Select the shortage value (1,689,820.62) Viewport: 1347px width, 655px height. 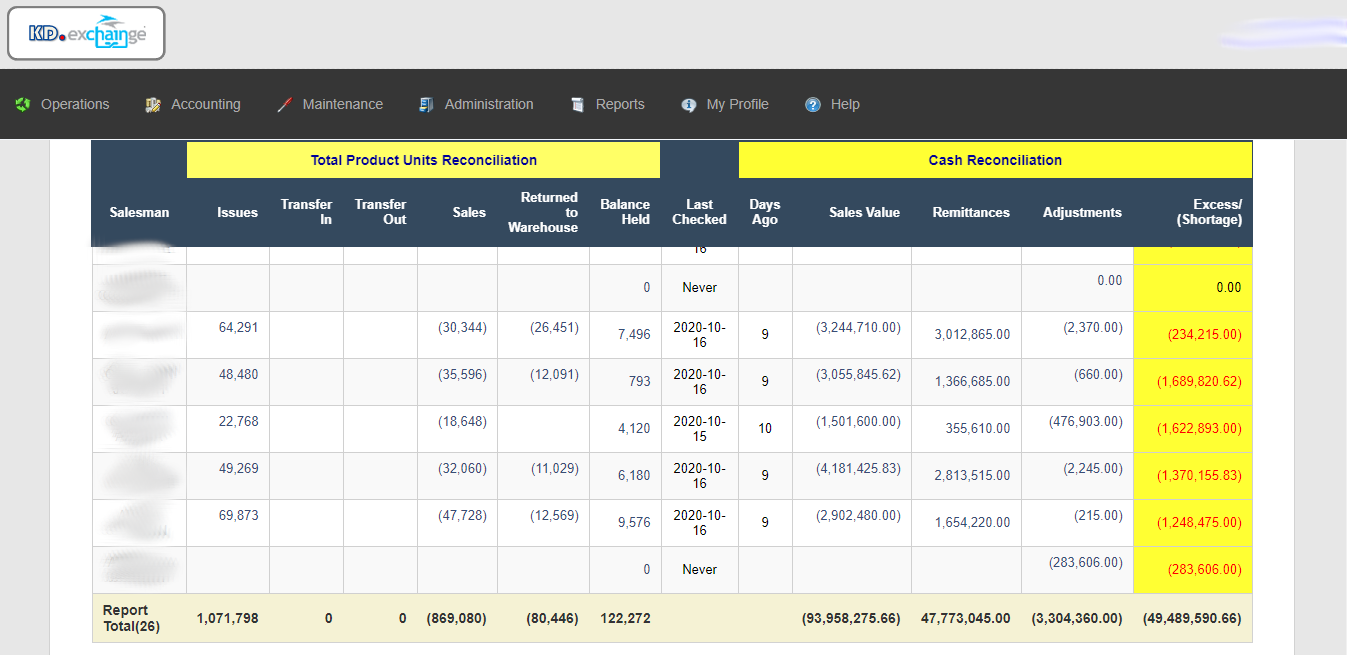(x=1199, y=382)
